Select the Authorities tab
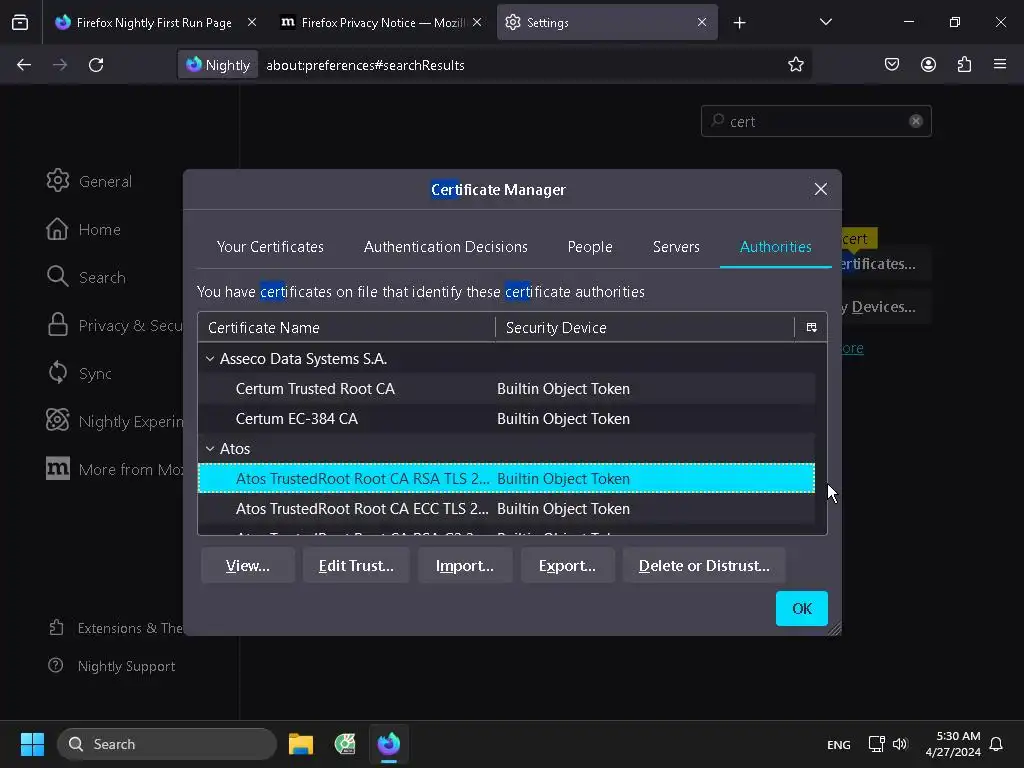Screen dimensions: 1024x768 (775, 247)
